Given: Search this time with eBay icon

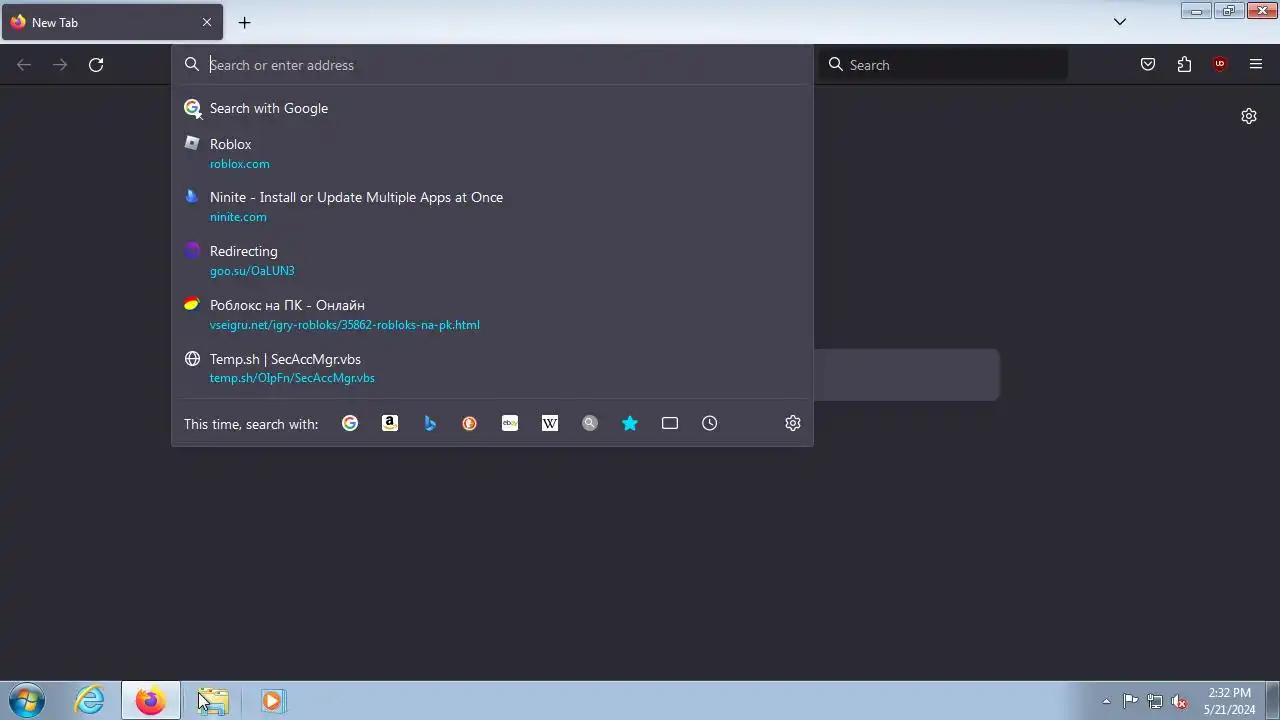Looking at the screenshot, I should 510,423.
